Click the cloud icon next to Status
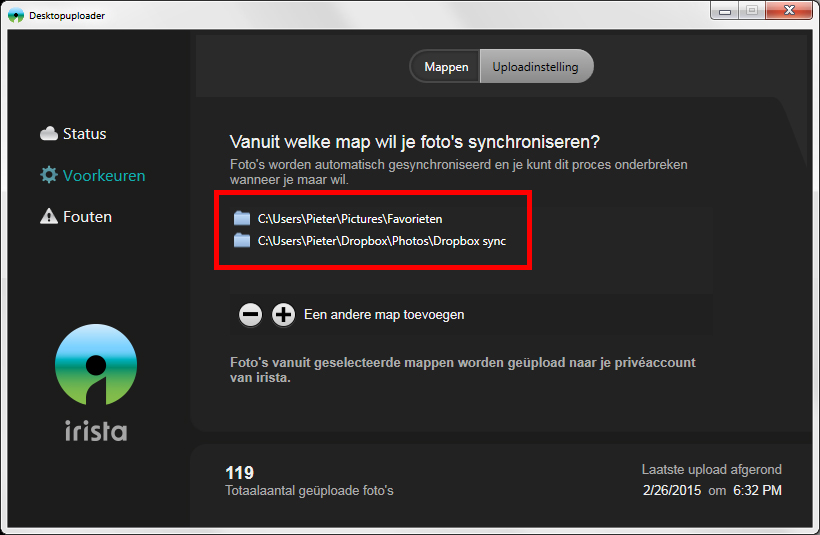This screenshot has height=535, width=820. point(49,134)
